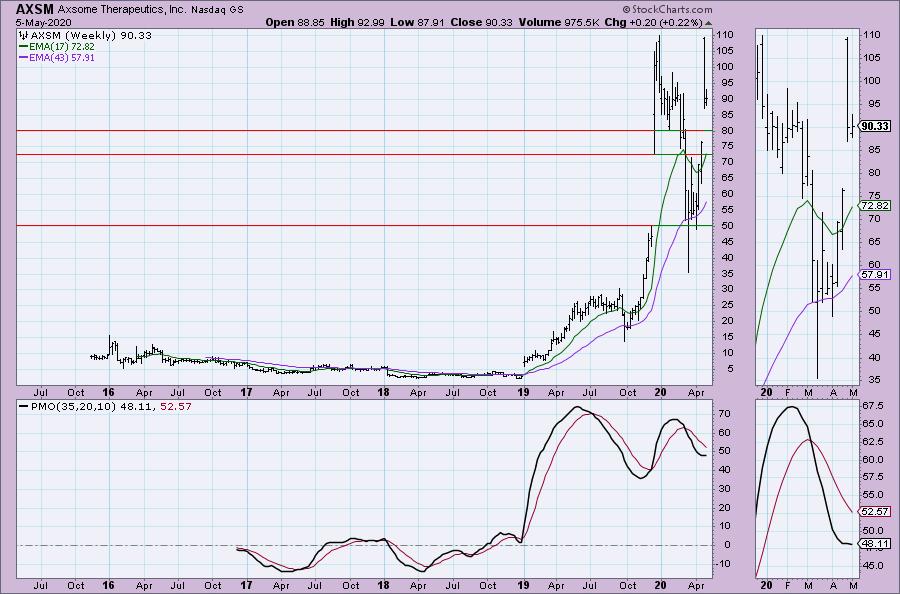Click the red horizontal support line at 80
Image resolution: width=900 pixels, height=594 pixels.
335,131
